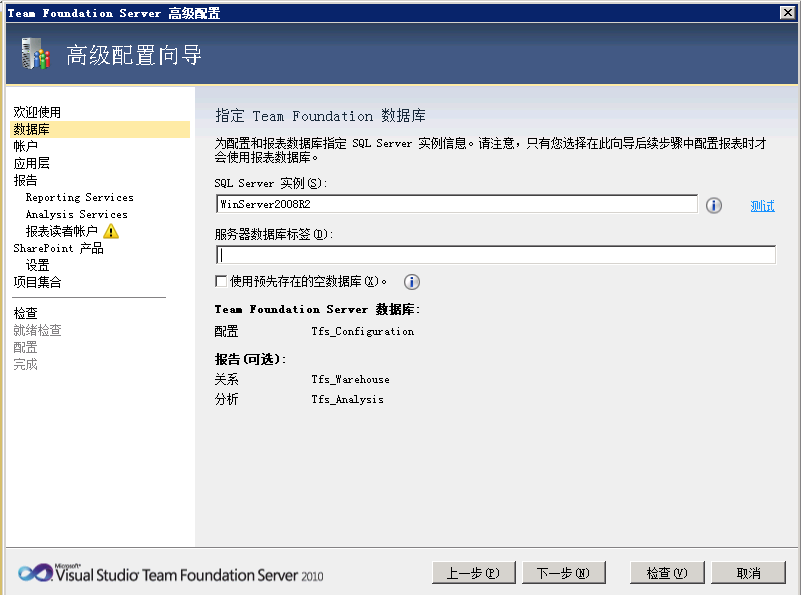The width and height of the screenshot is (801, 595).
Task: Select 检查 section in the sidebar
Action: [x=25, y=313]
